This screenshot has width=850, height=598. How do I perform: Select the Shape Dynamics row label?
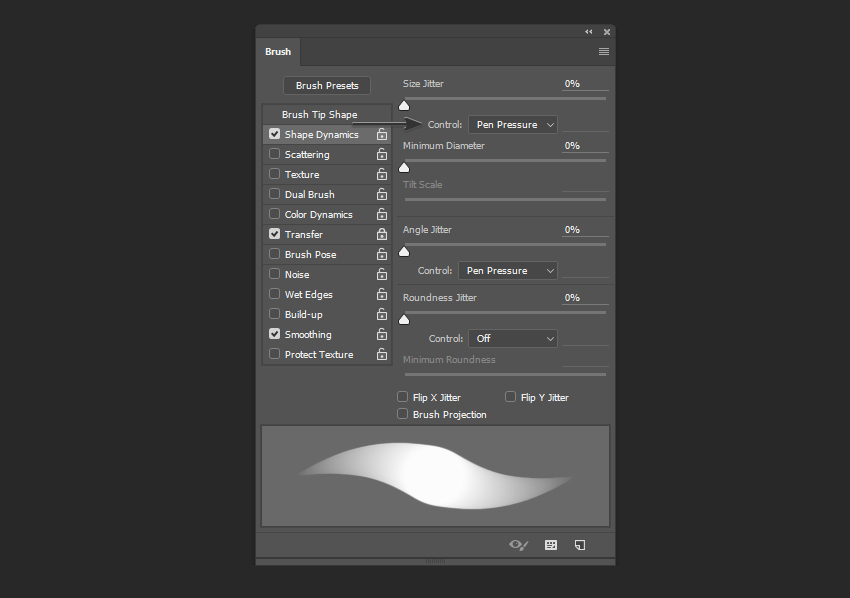(x=321, y=134)
